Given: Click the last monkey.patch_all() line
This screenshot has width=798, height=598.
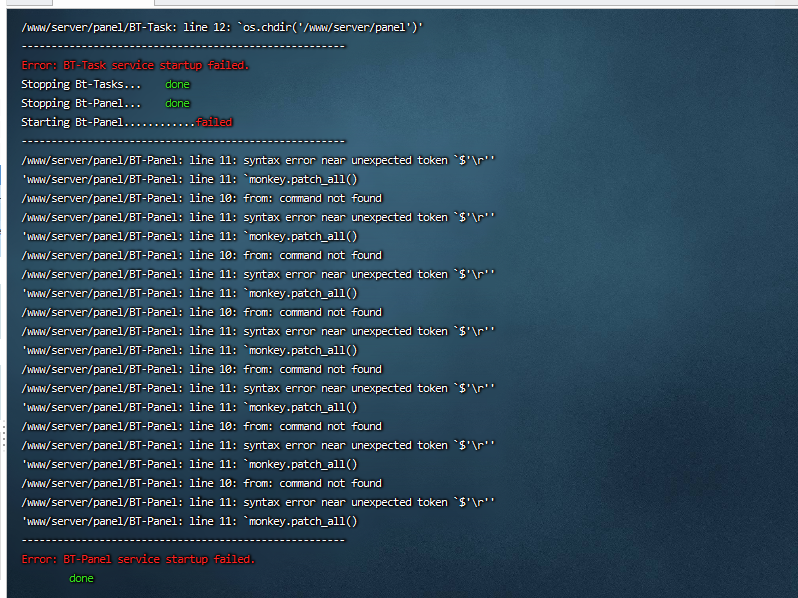Looking at the screenshot, I should (189, 521).
